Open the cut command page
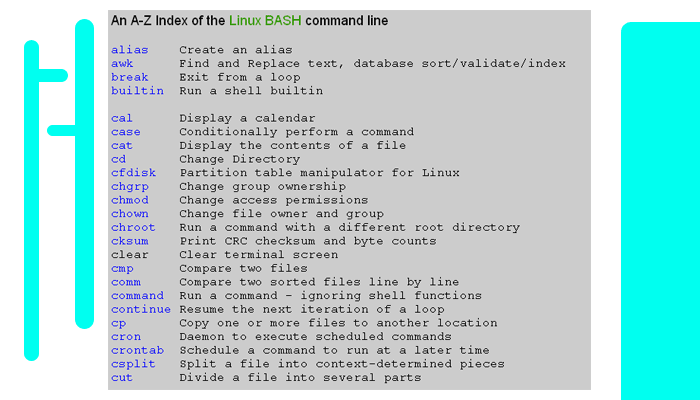 coord(122,378)
